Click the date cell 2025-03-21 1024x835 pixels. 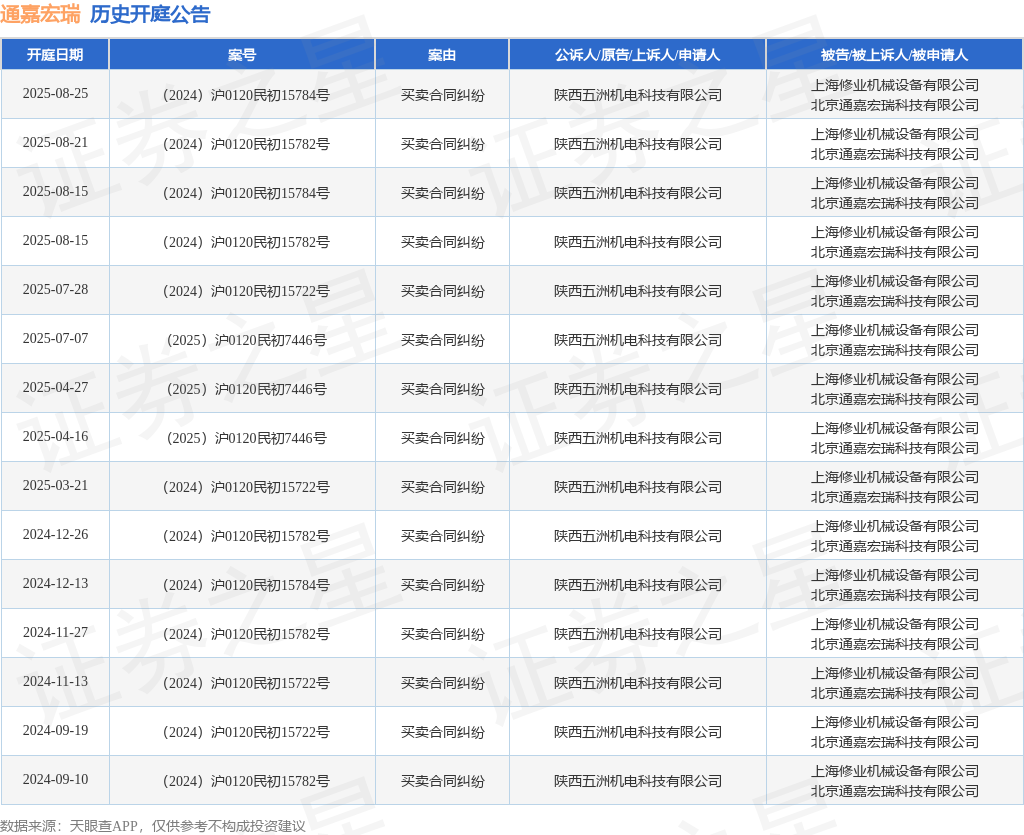coord(56,485)
